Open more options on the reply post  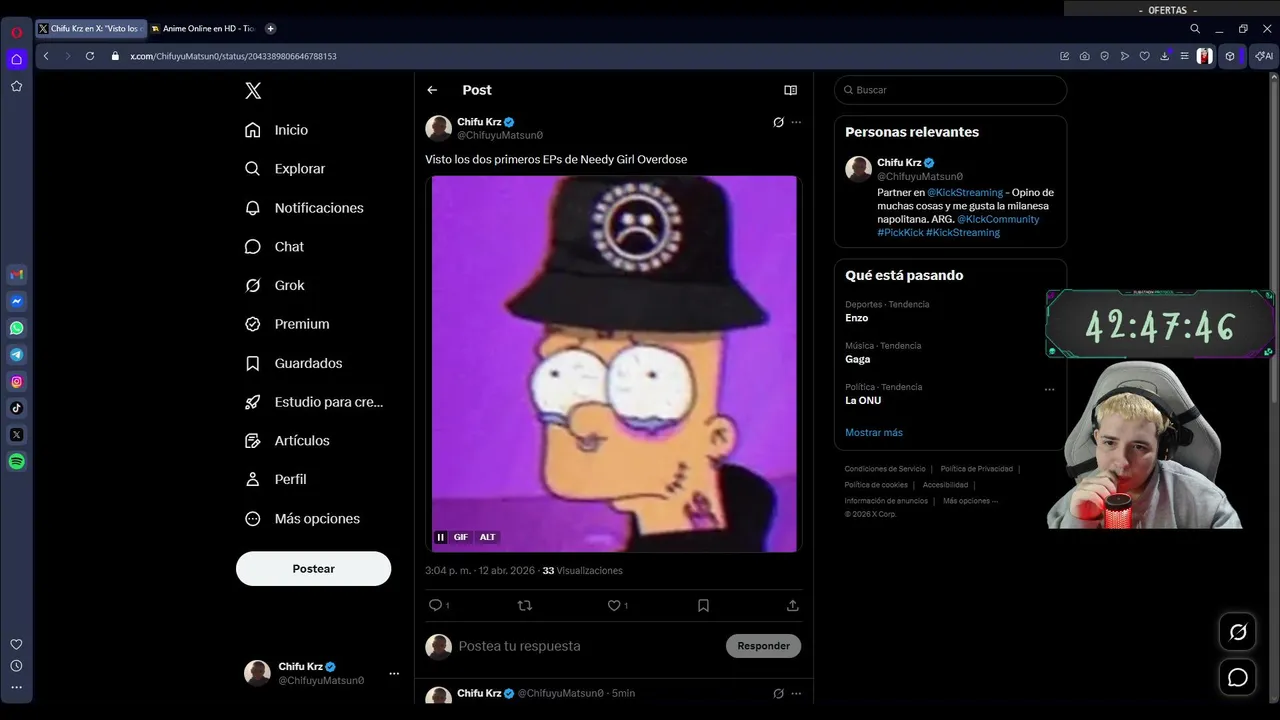click(x=796, y=693)
